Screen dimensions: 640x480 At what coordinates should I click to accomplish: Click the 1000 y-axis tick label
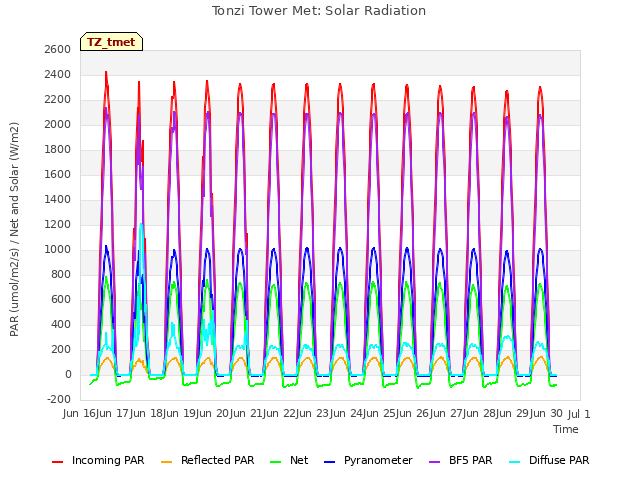[58, 249]
